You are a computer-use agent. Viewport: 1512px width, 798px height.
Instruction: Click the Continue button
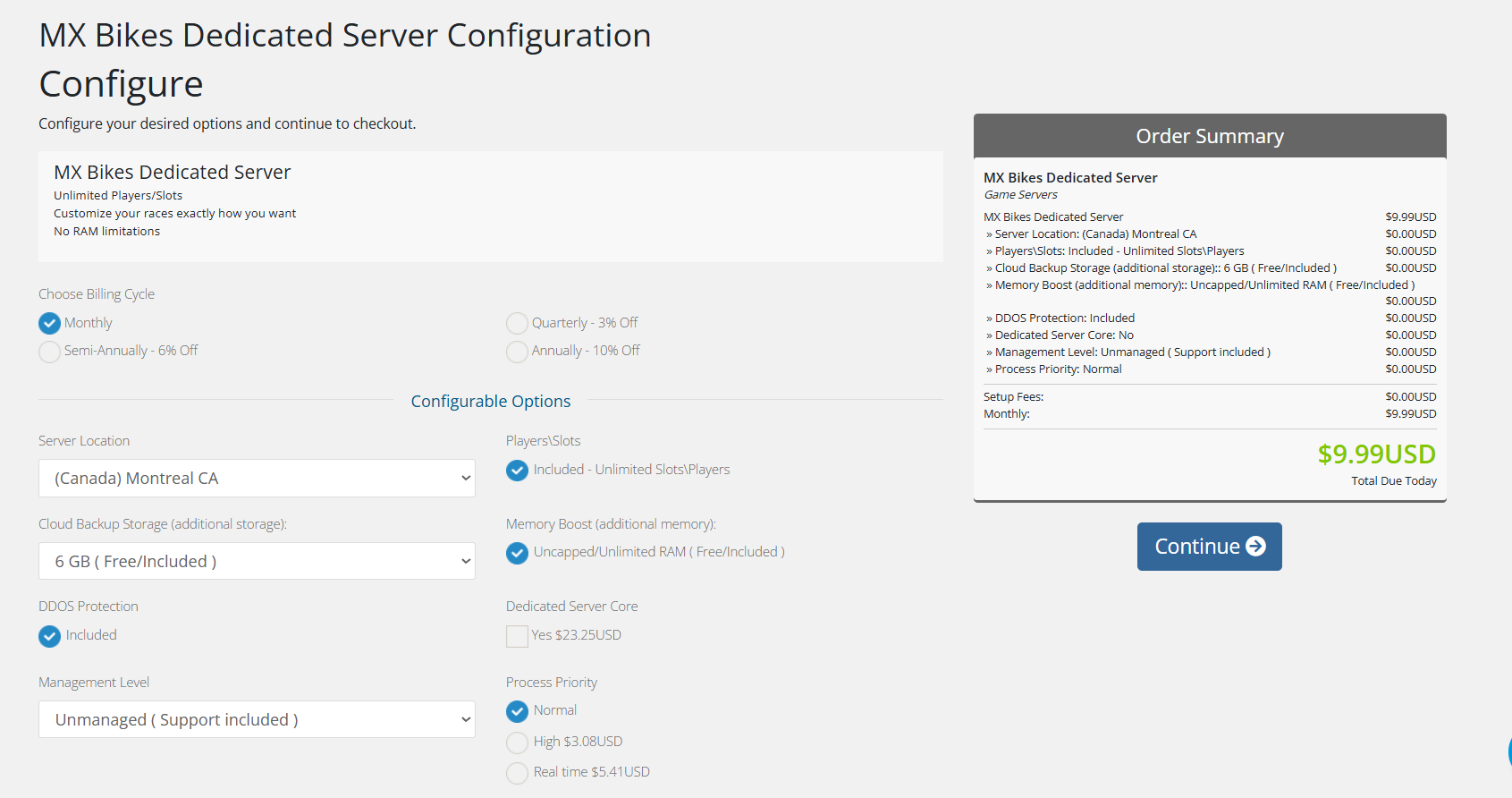[1209, 547]
